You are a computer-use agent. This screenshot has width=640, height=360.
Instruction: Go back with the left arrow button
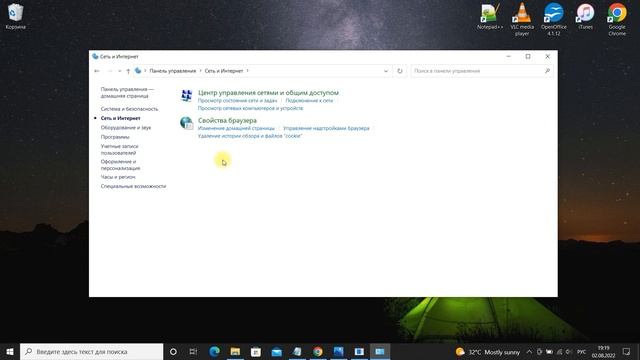(97, 71)
